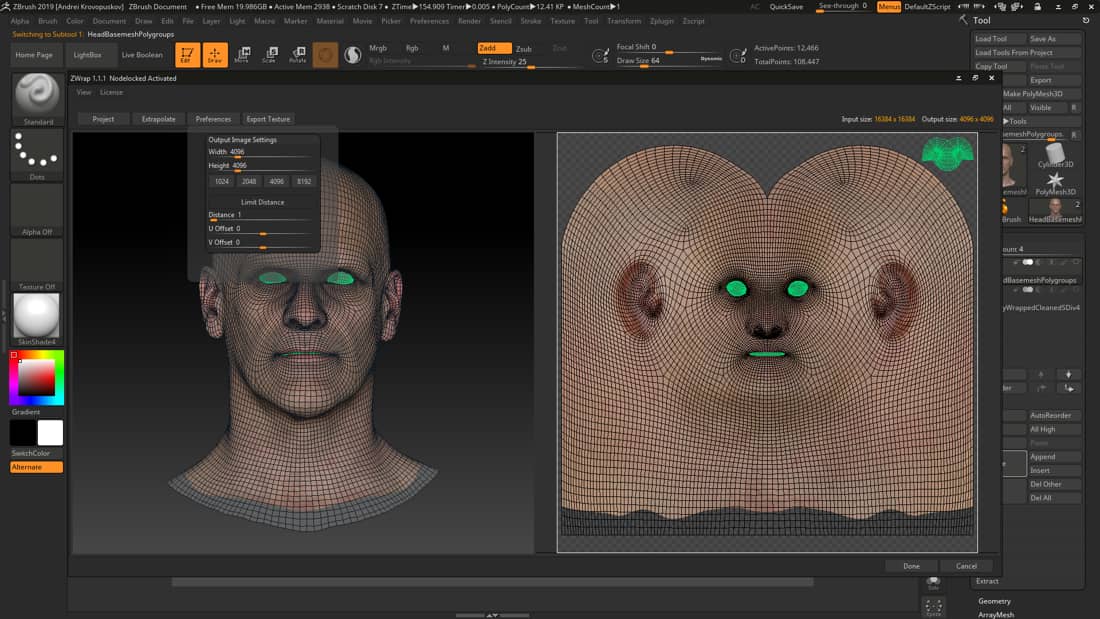
Task: Select the Scale gizmo button
Action: [270, 54]
